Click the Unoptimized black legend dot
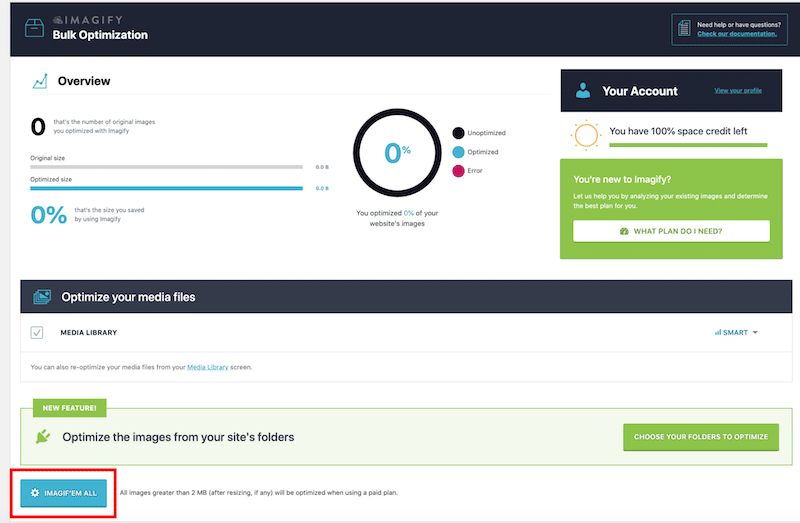Screen dimensions: 800x523 click(x=458, y=133)
